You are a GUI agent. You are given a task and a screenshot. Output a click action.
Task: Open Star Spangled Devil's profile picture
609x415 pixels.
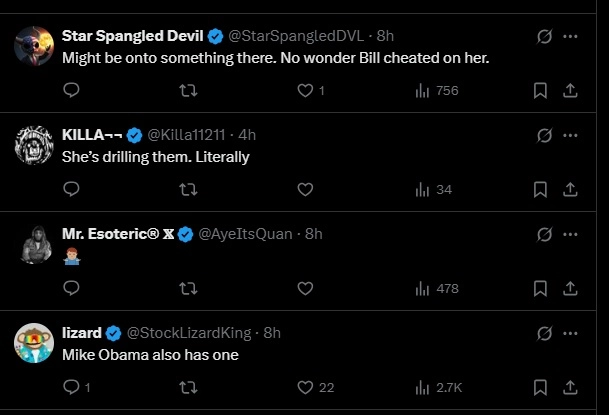[34, 46]
